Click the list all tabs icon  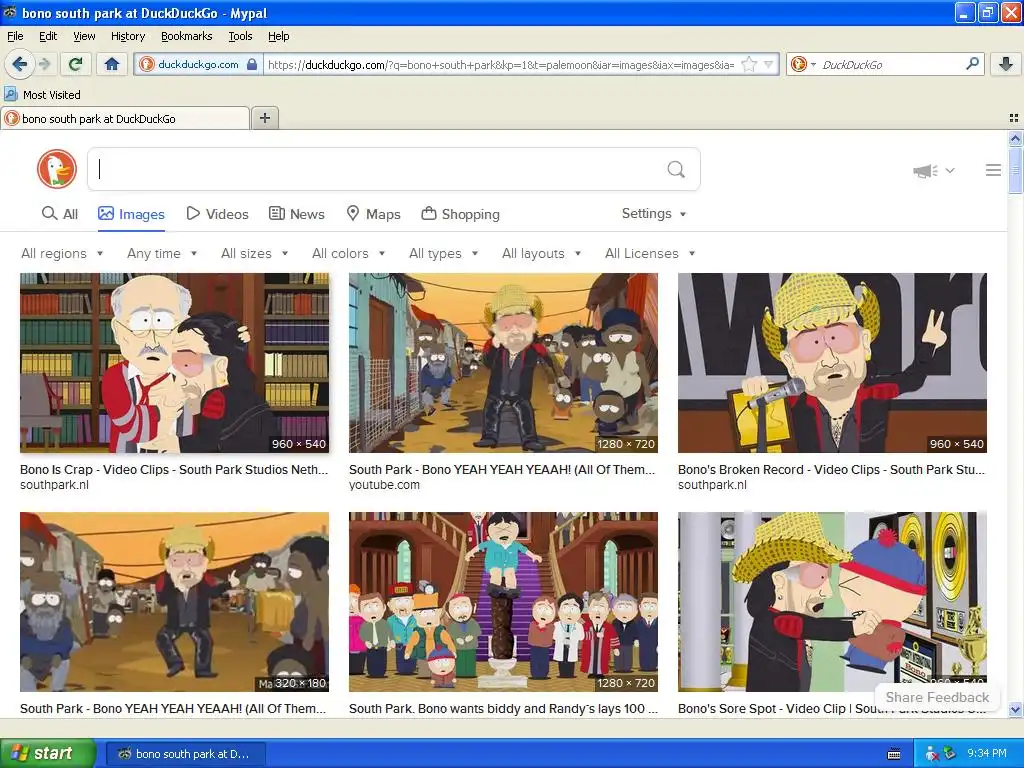tap(1014, 118)
